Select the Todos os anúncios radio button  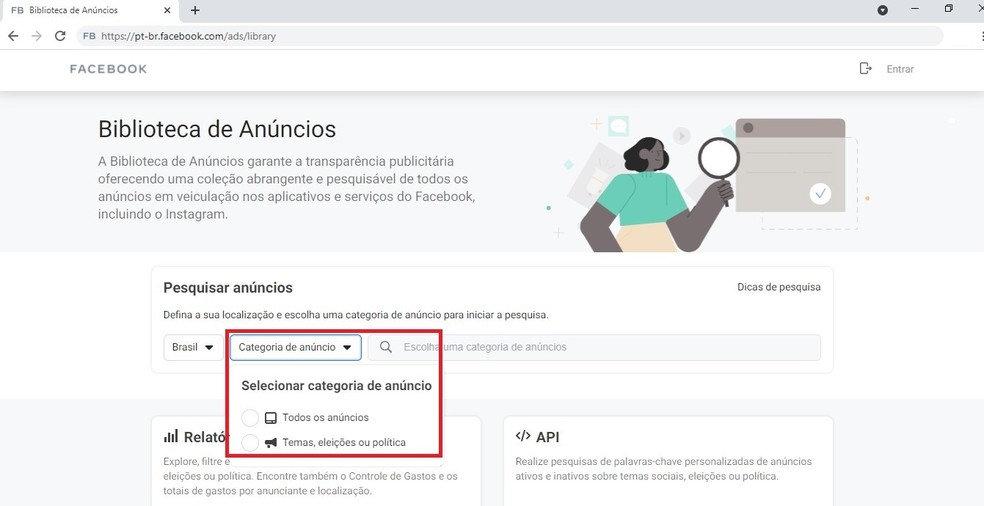point(250,417)
